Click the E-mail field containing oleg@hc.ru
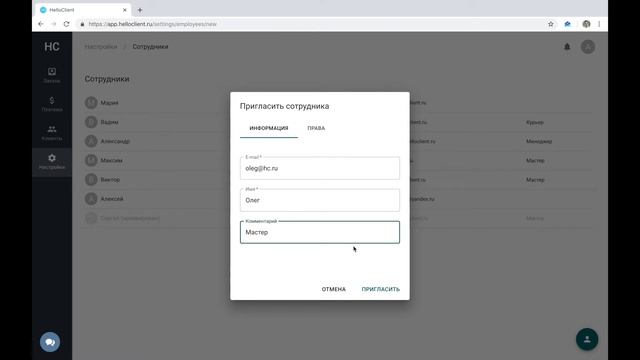 point(320,168)
